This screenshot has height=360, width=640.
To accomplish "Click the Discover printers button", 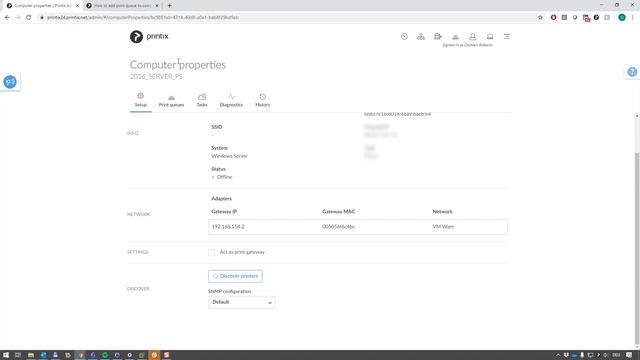I will [235, 276].
